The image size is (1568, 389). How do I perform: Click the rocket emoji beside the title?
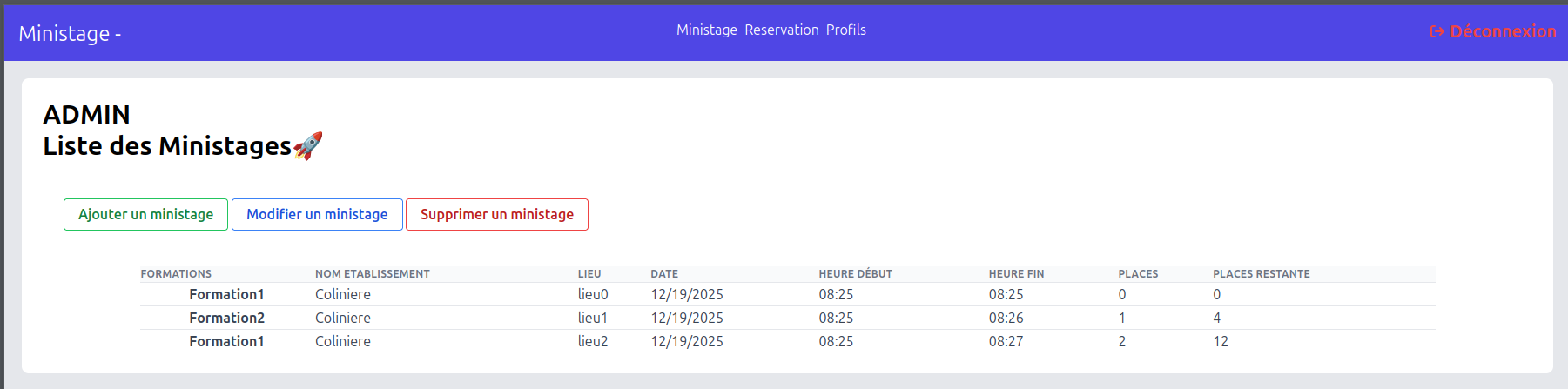[308, 145]
